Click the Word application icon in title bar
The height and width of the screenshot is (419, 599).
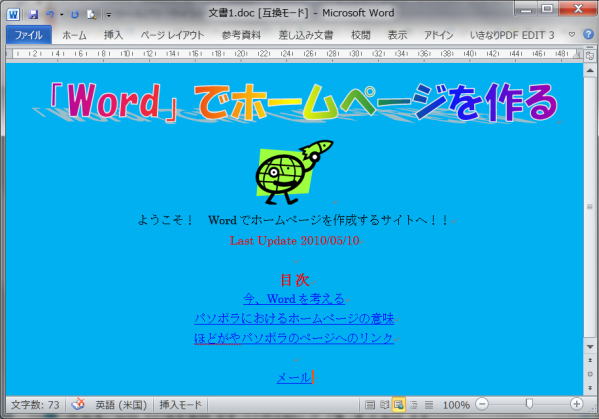pyautogui.click(x=13, y=15)
